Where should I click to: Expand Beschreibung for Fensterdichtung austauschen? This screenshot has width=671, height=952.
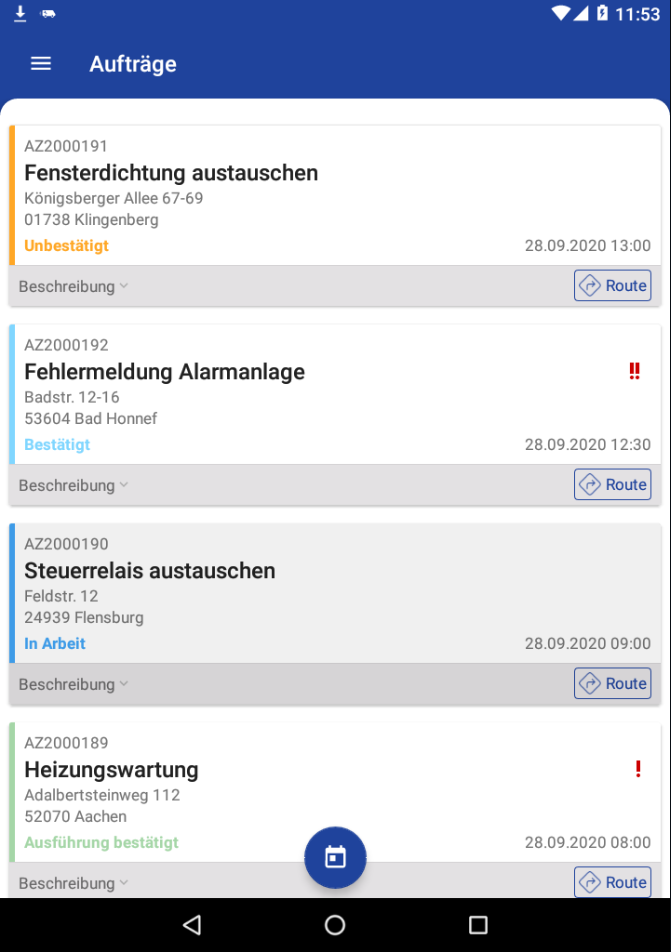[x=73, y=286]
